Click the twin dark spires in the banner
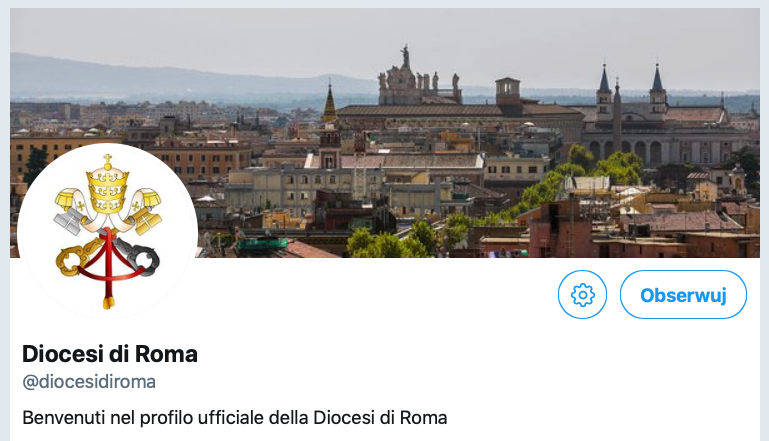The height and width of the screenshot is (441, 769). (x=630, y=85)
